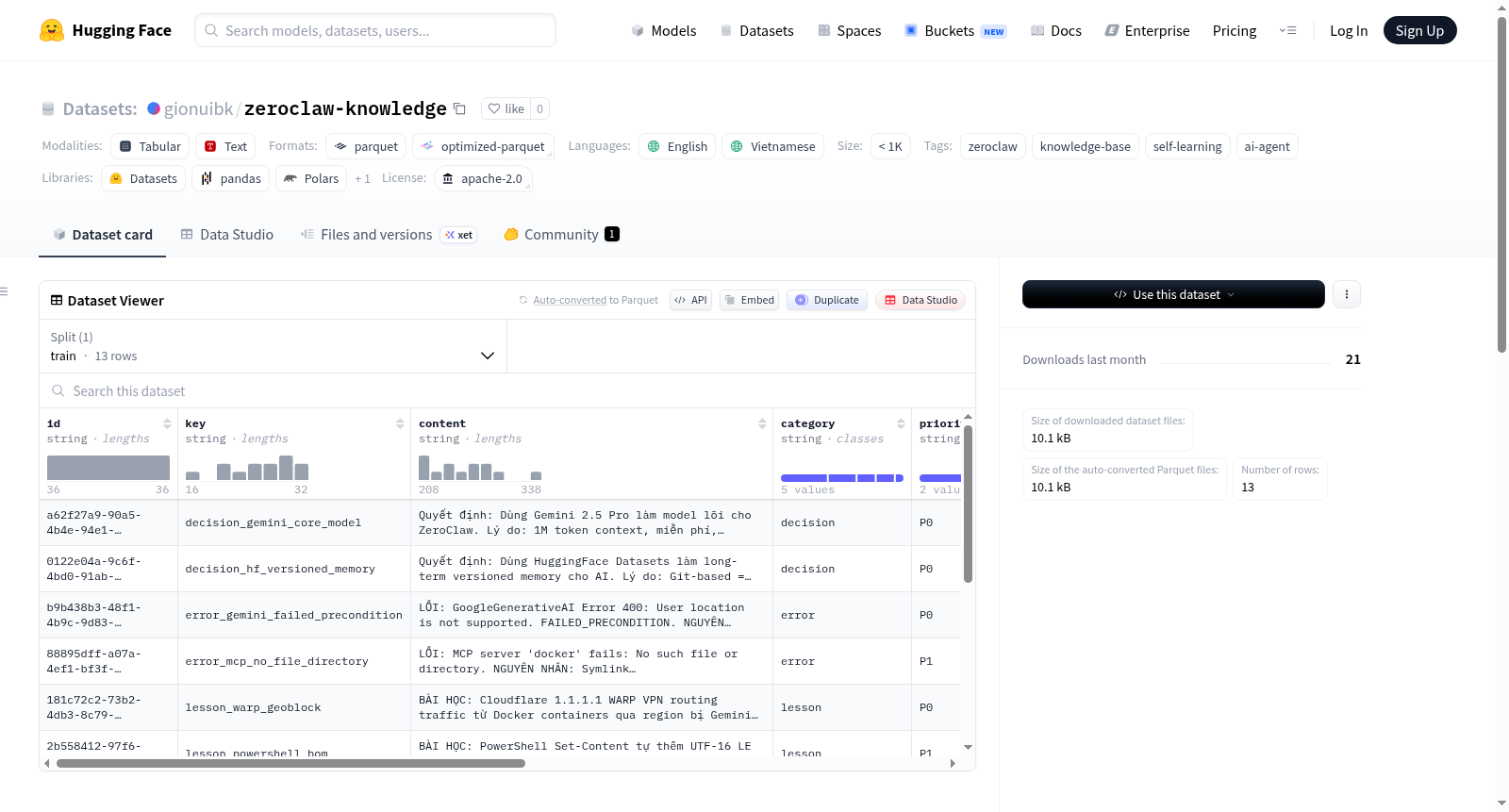Open Enterprise in the top navigation

pyautogui.click(x=1147, y=30)
